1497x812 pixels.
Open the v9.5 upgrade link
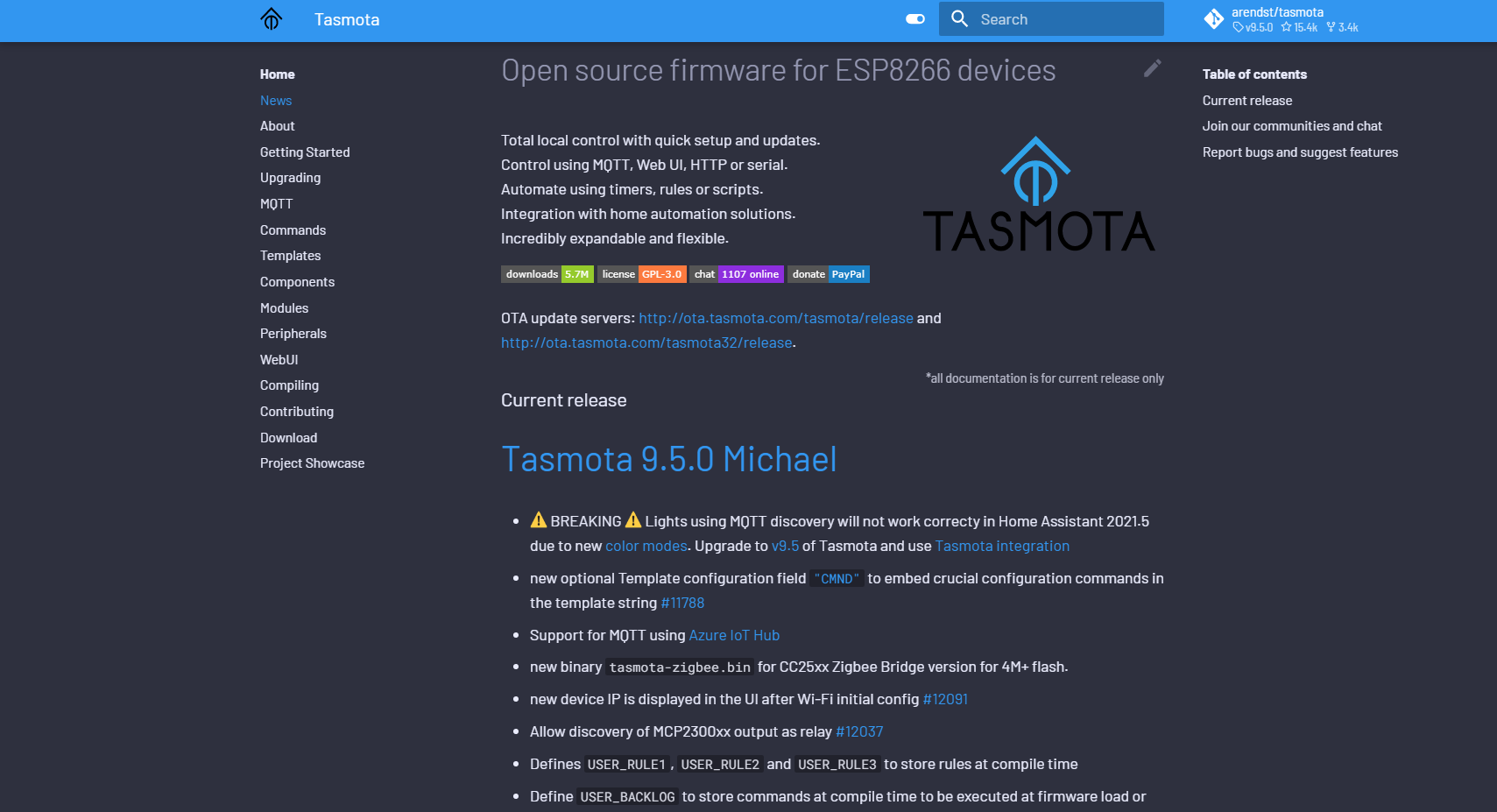785,546
